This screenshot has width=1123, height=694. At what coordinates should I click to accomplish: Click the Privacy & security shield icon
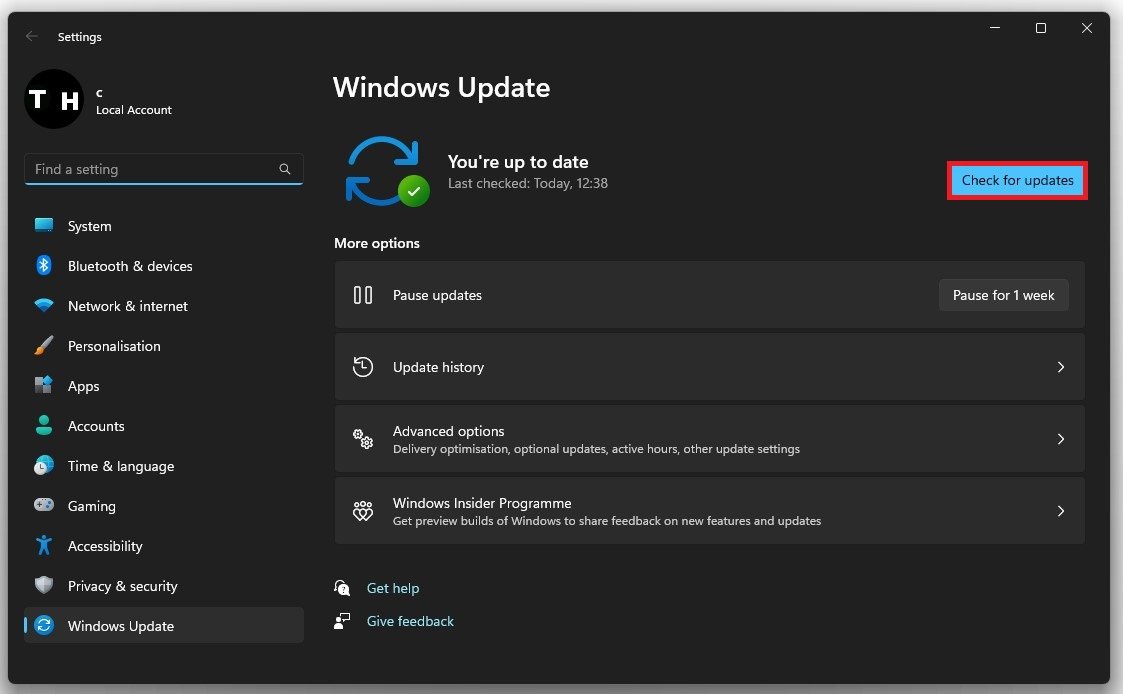43,586
